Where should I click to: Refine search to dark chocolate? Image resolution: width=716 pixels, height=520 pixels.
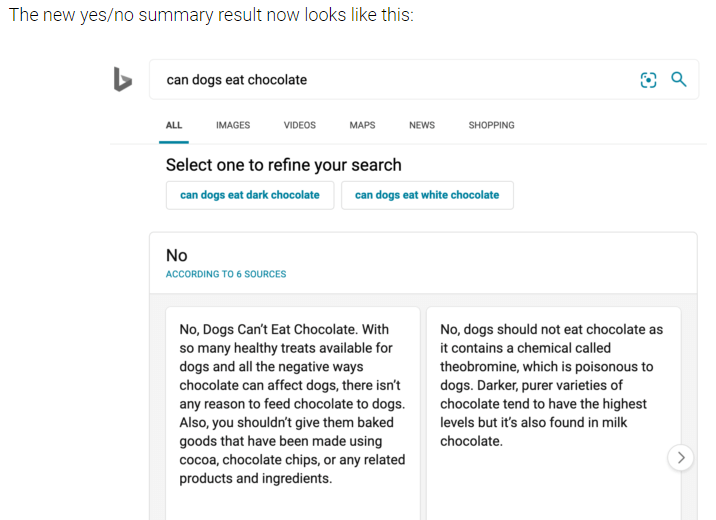click(250, 195)
